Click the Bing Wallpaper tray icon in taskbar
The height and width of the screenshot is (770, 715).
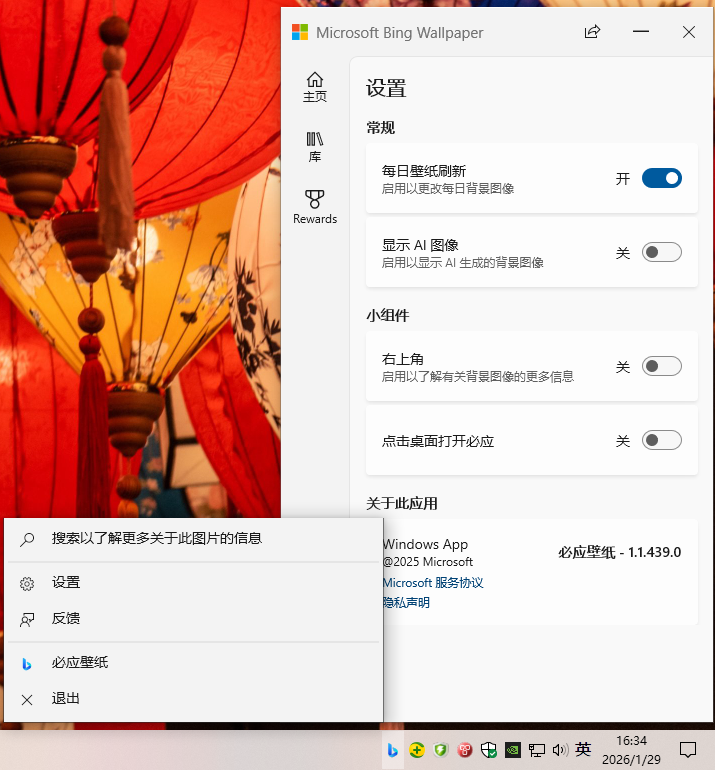coord(392,750)
